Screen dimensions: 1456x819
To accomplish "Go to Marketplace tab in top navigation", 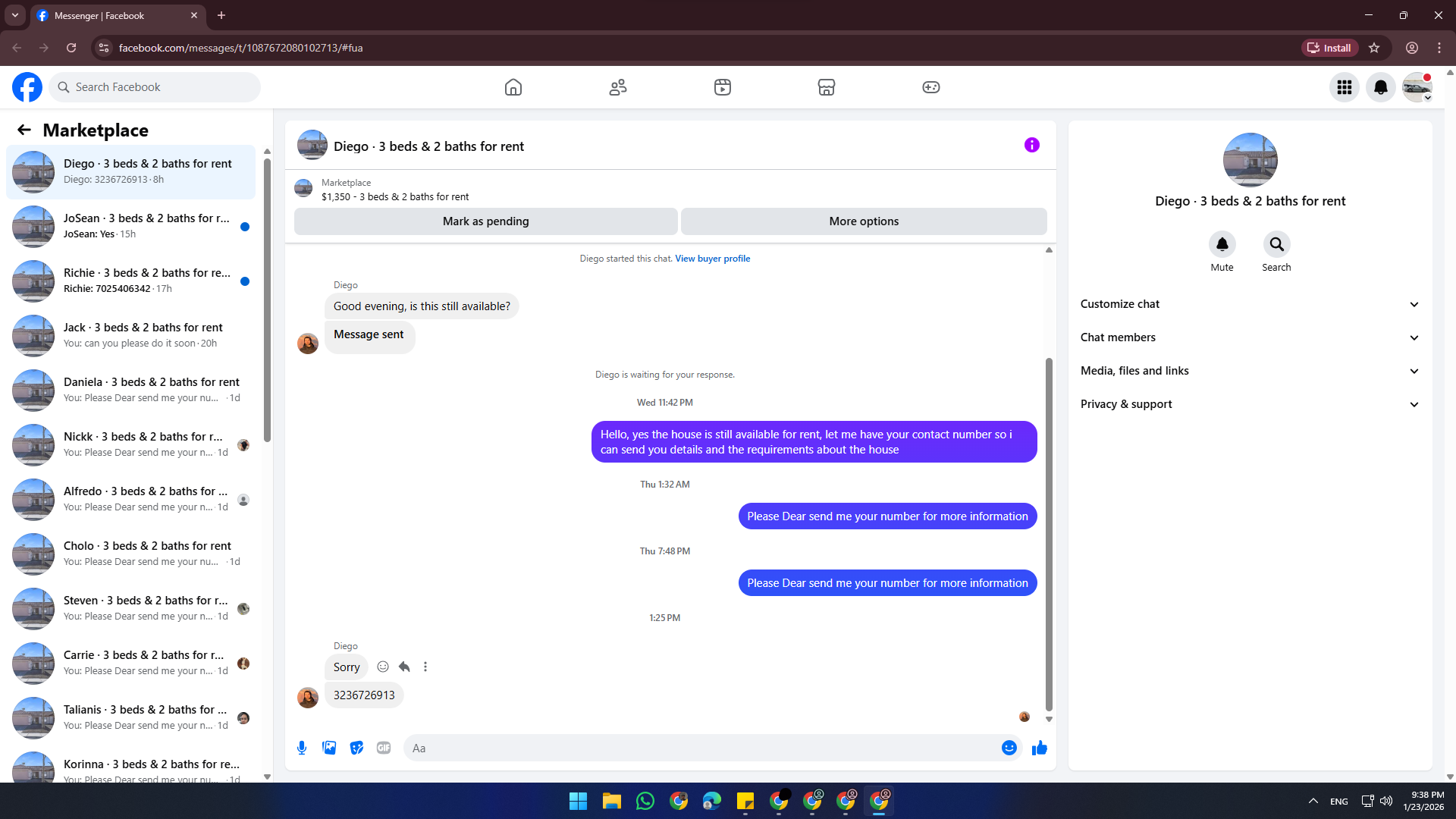I will [x=826, y=87].
